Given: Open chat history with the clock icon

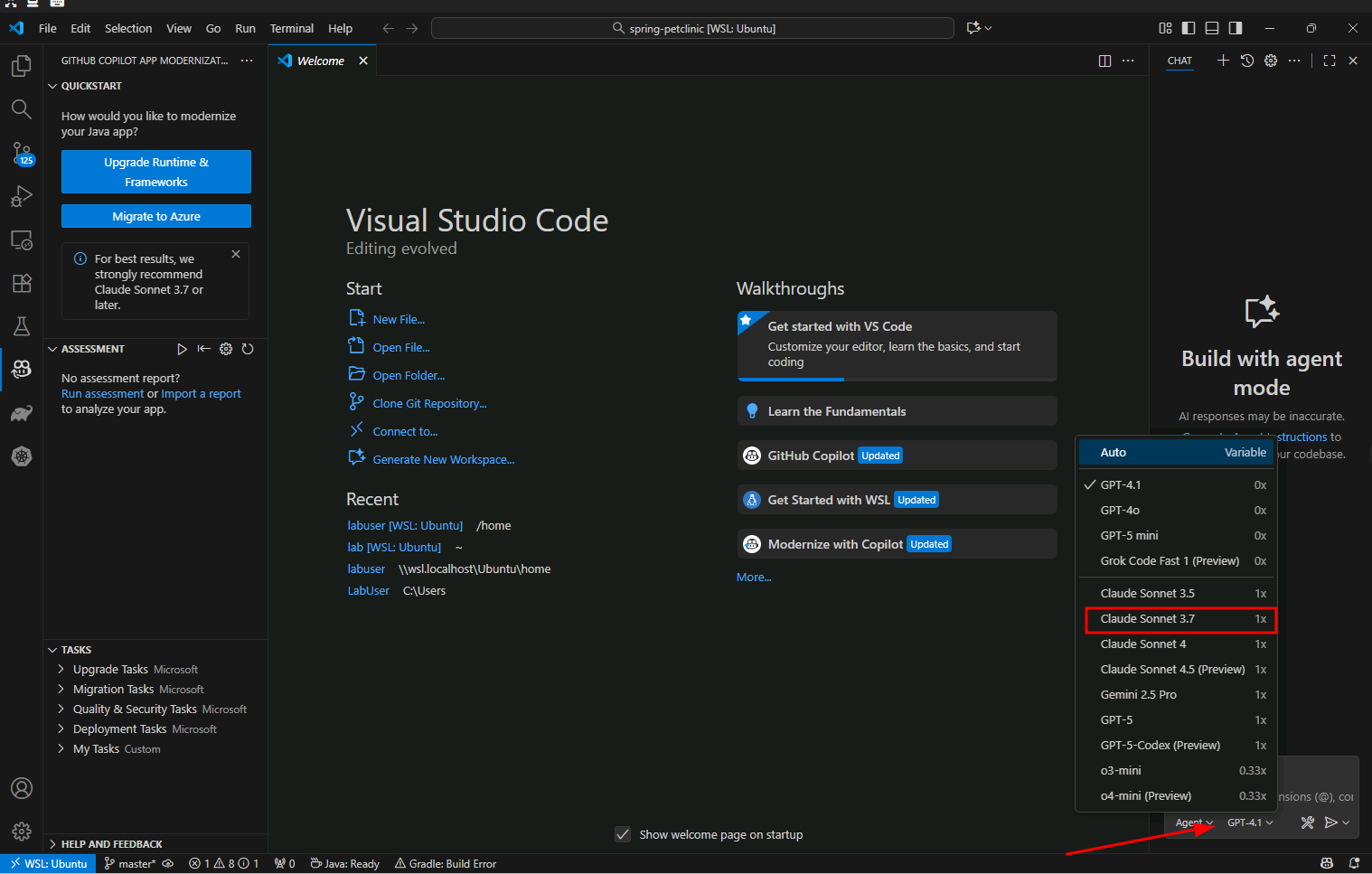Looking at the screenshot, I should pos(1247,61).
